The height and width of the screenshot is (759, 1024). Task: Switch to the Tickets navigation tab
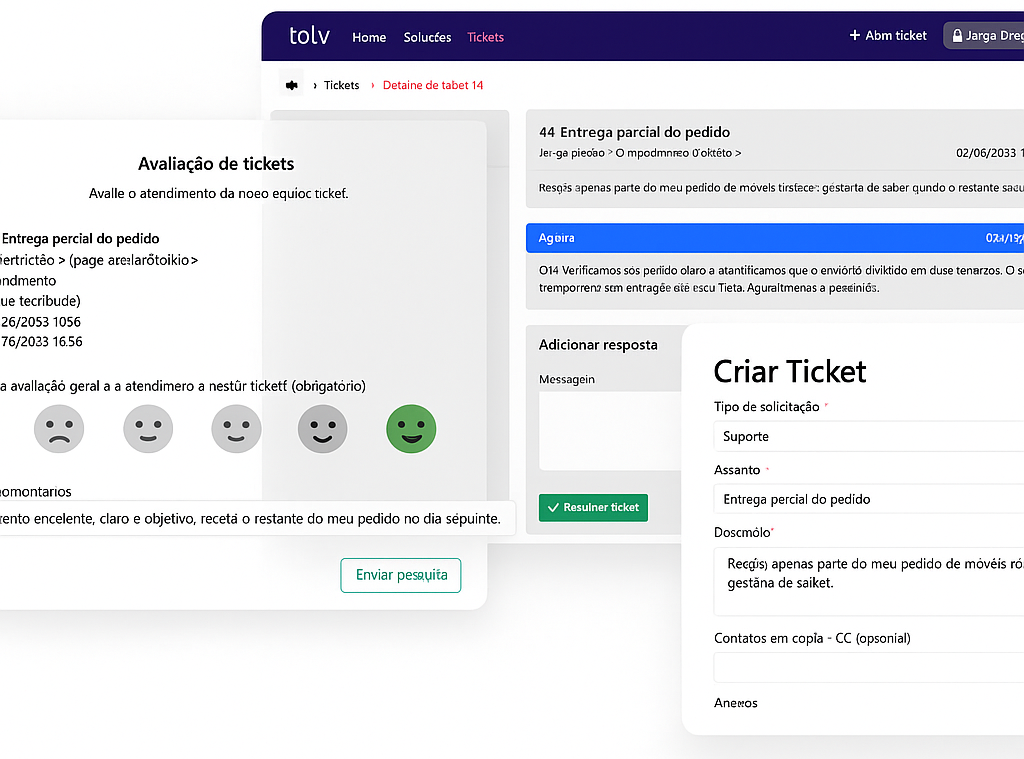click(x=485, y=37)
